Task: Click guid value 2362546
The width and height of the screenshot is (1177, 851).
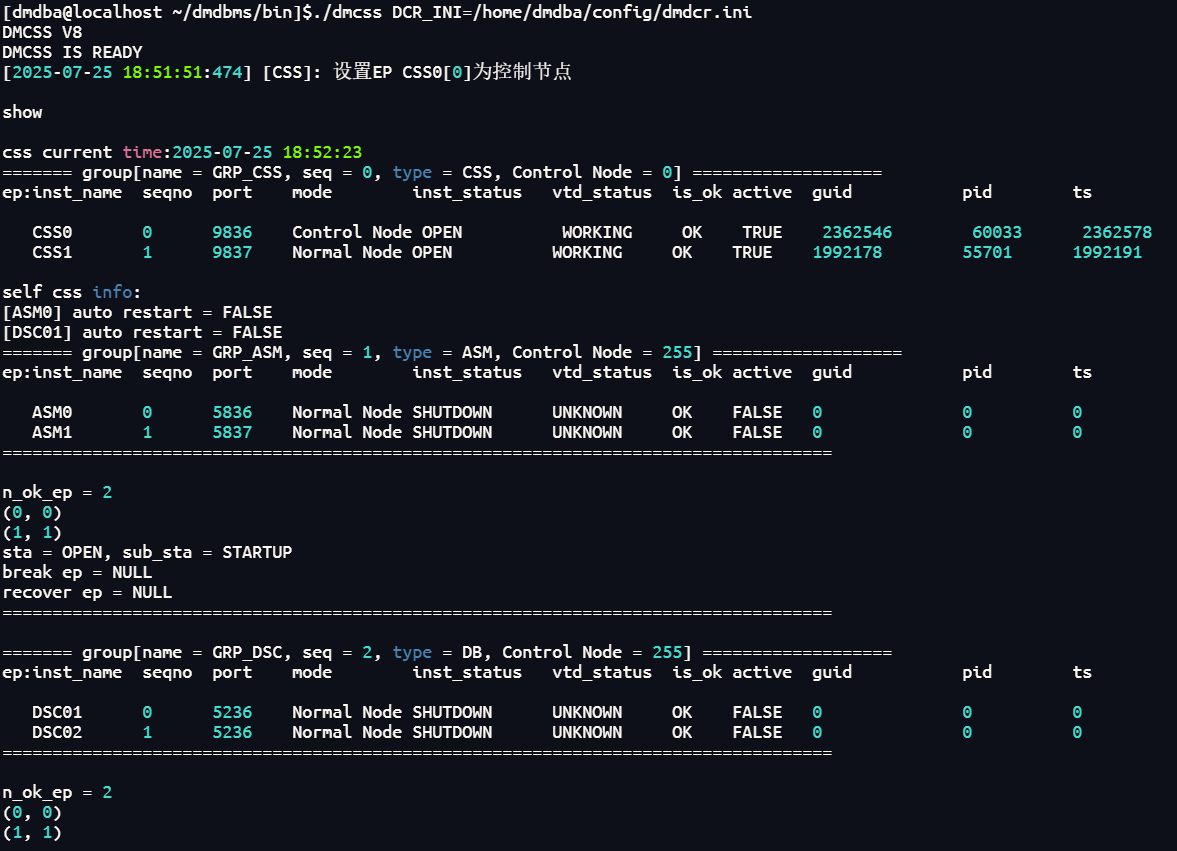Action: pos(857,233)
